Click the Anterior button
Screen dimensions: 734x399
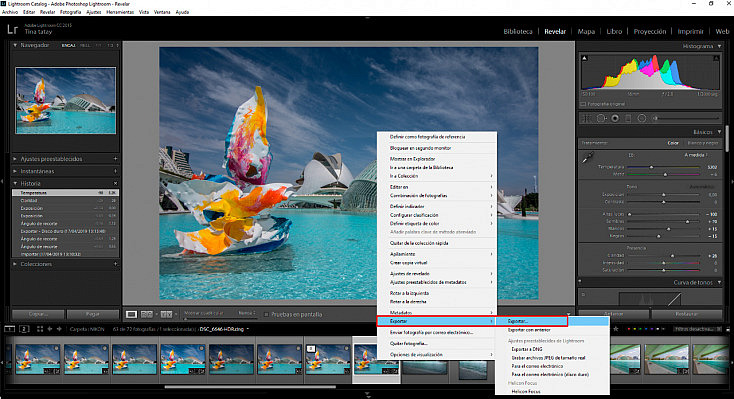[614, 314]
